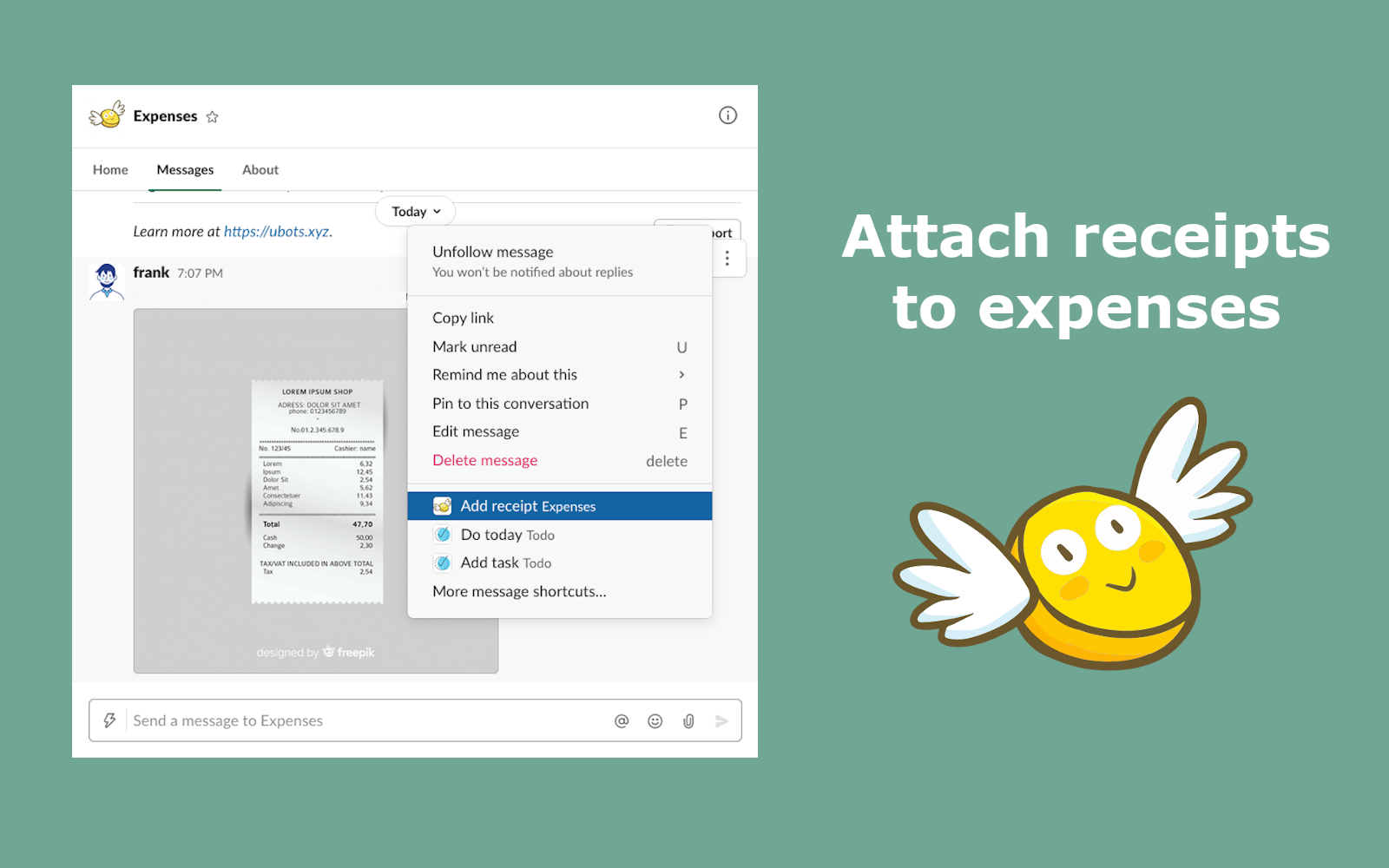Open the shortcuts lightning bolt
Viewport: 1389px width, 868px height.
click(x=109, y=720)
